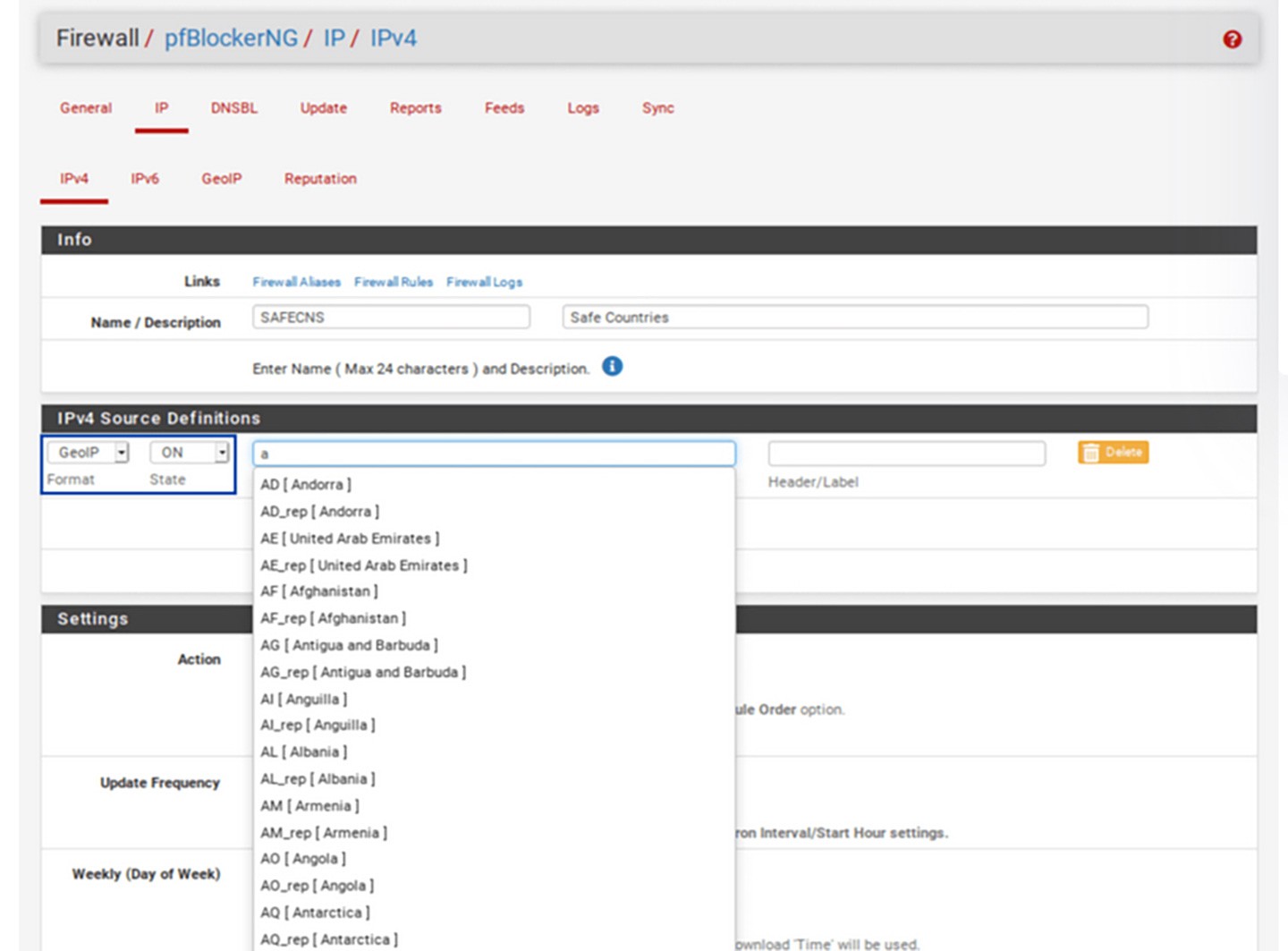Click the red help question mark icon

click(x=1232, y=39)
